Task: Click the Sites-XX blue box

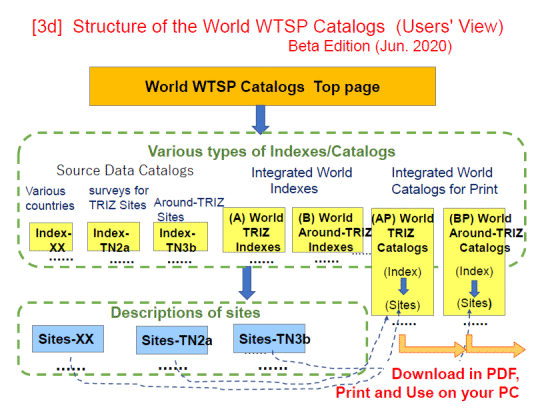Action: click(68, 339)
